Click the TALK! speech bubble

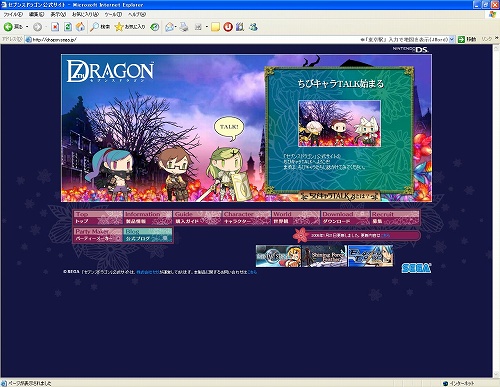(x=229, y=128)
